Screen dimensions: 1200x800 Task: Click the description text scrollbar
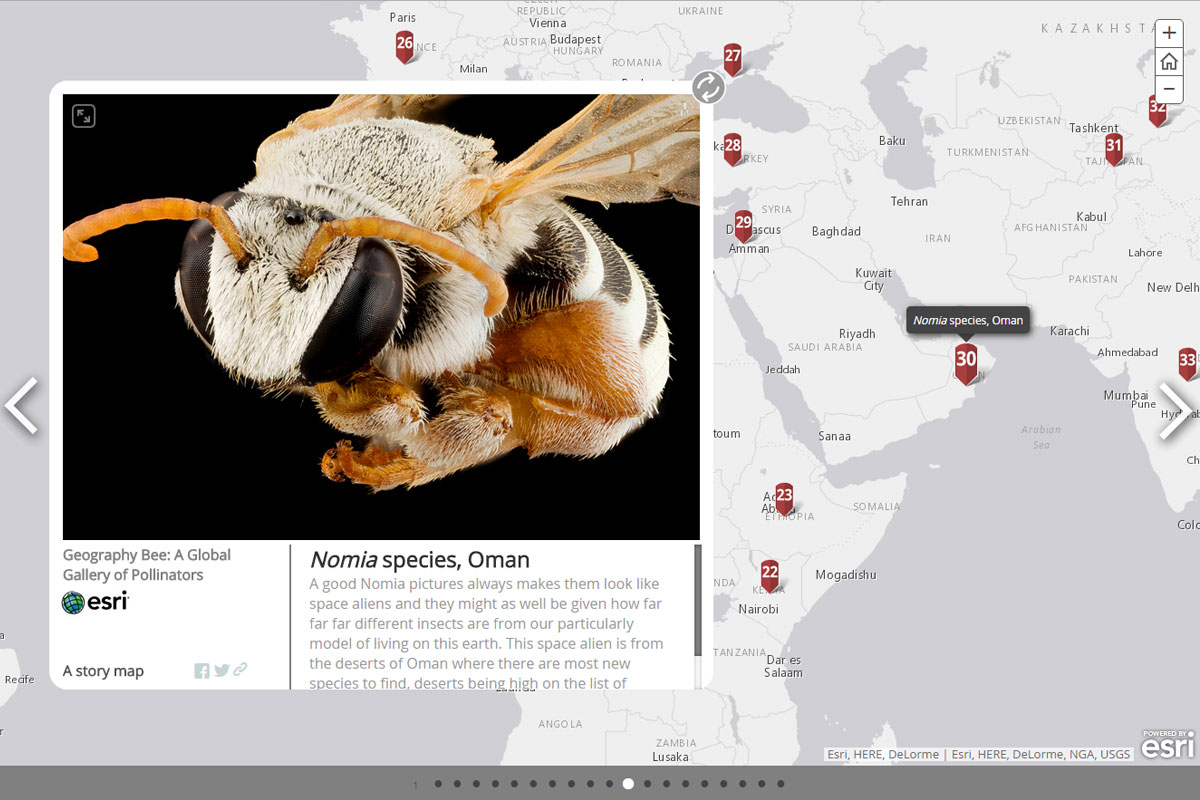pyautogui.click(x=698, y=600)
